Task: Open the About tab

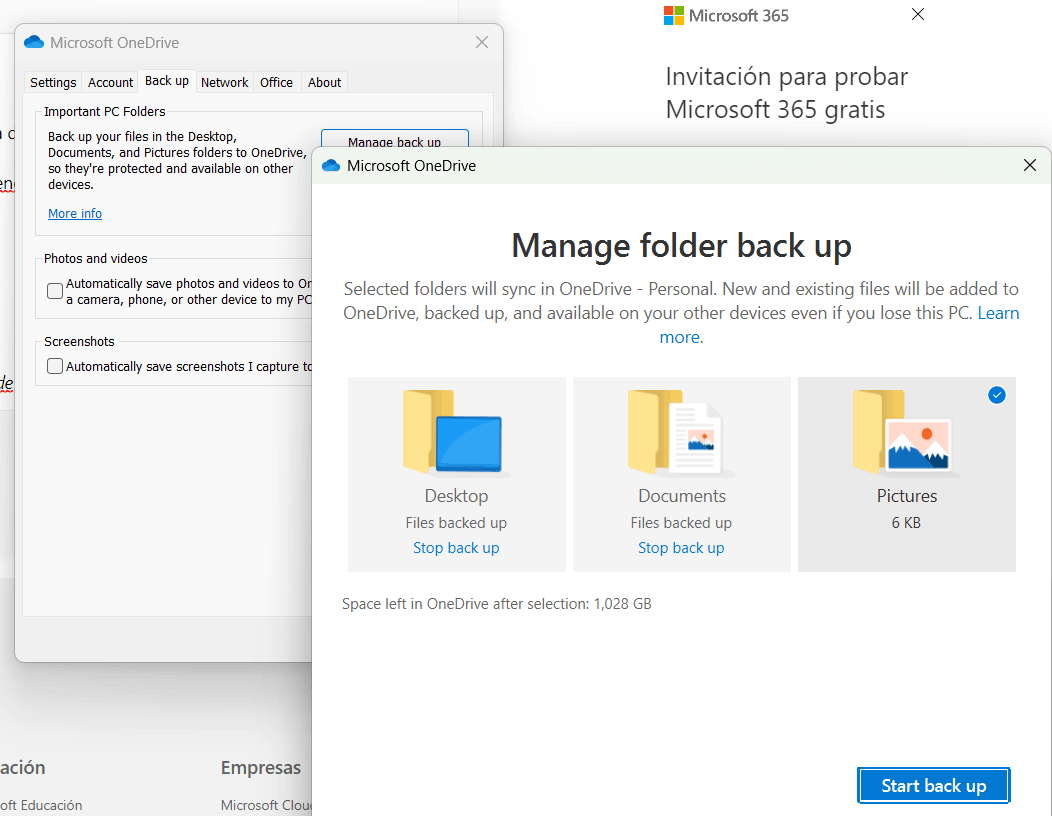Action: click(x=325, y=83)
